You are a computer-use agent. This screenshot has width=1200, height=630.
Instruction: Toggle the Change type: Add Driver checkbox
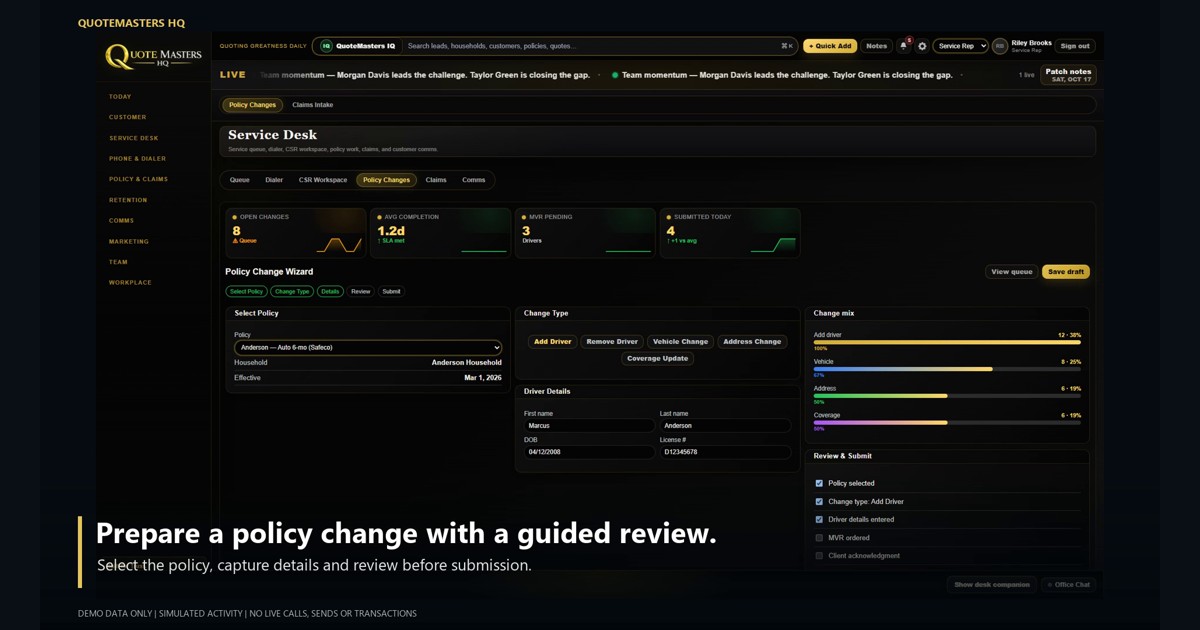point(819,501)
